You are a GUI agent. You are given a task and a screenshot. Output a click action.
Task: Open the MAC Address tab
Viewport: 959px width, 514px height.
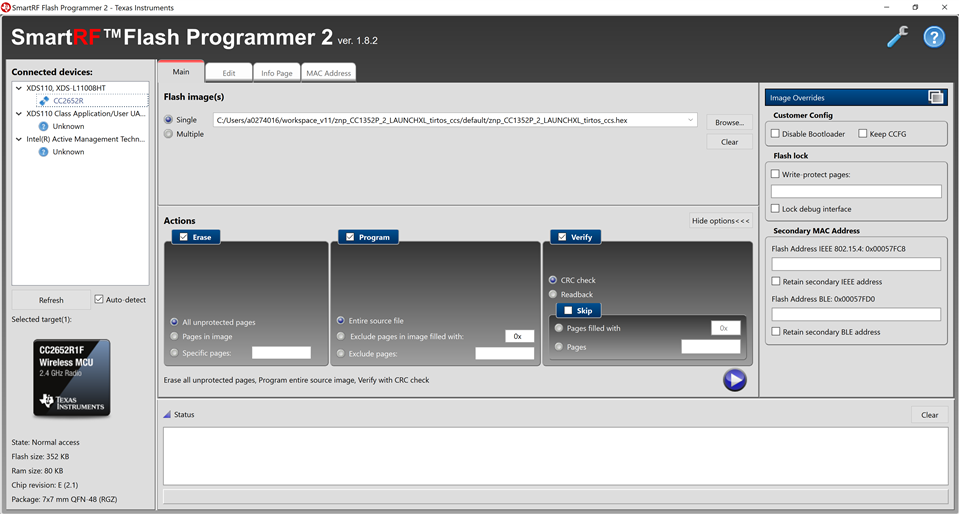[328, 73]
